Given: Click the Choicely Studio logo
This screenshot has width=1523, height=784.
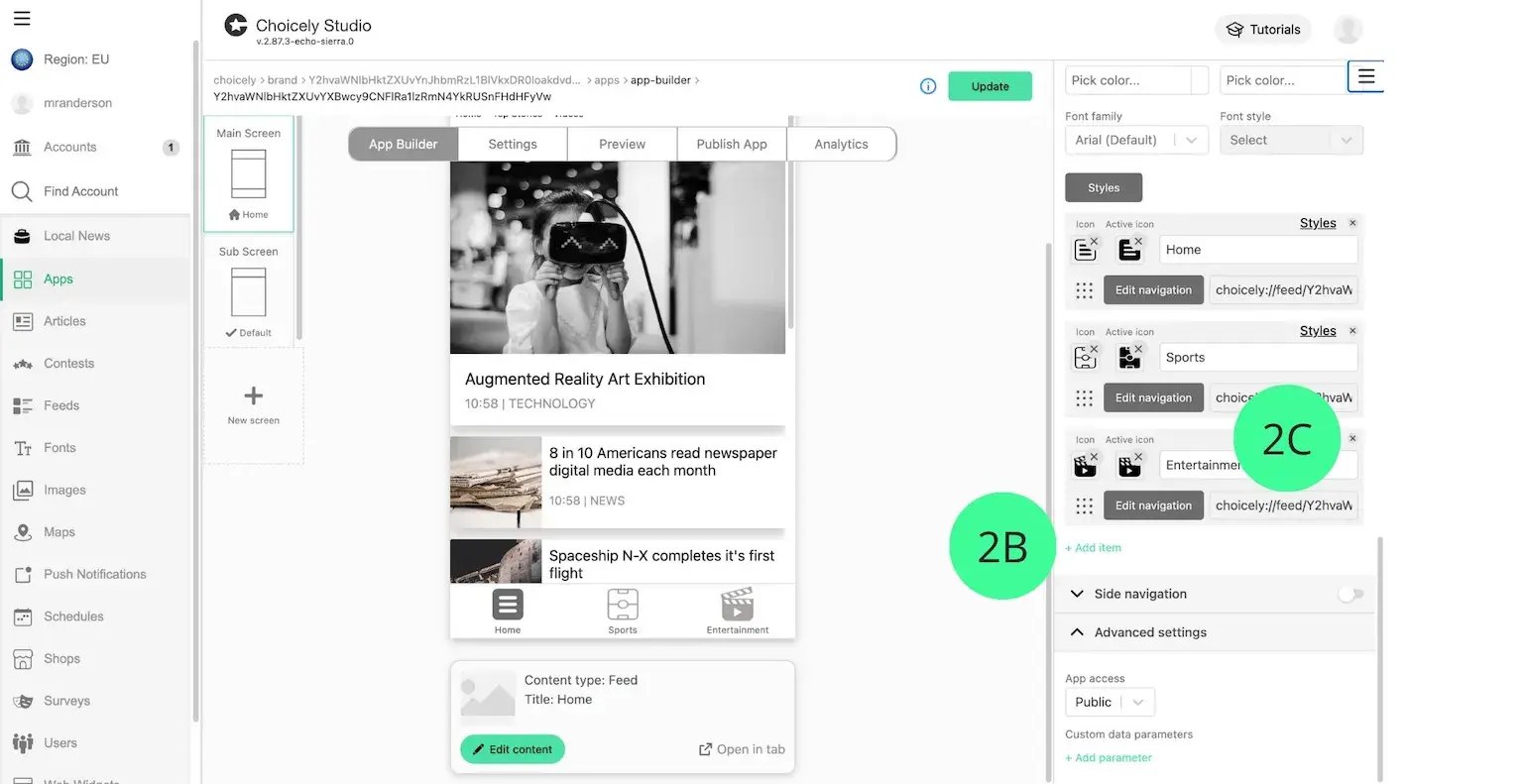Looking at the screenshot, I should [235, 25].
